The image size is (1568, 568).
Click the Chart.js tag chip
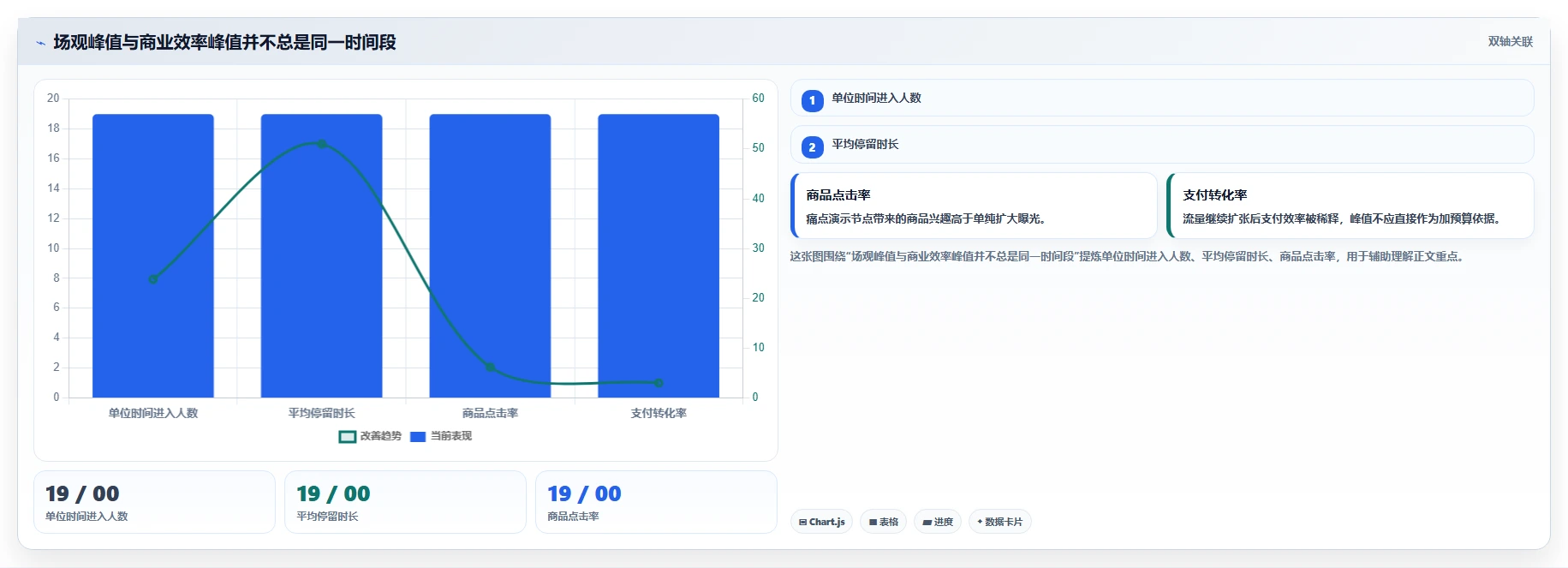coord(821,522)
